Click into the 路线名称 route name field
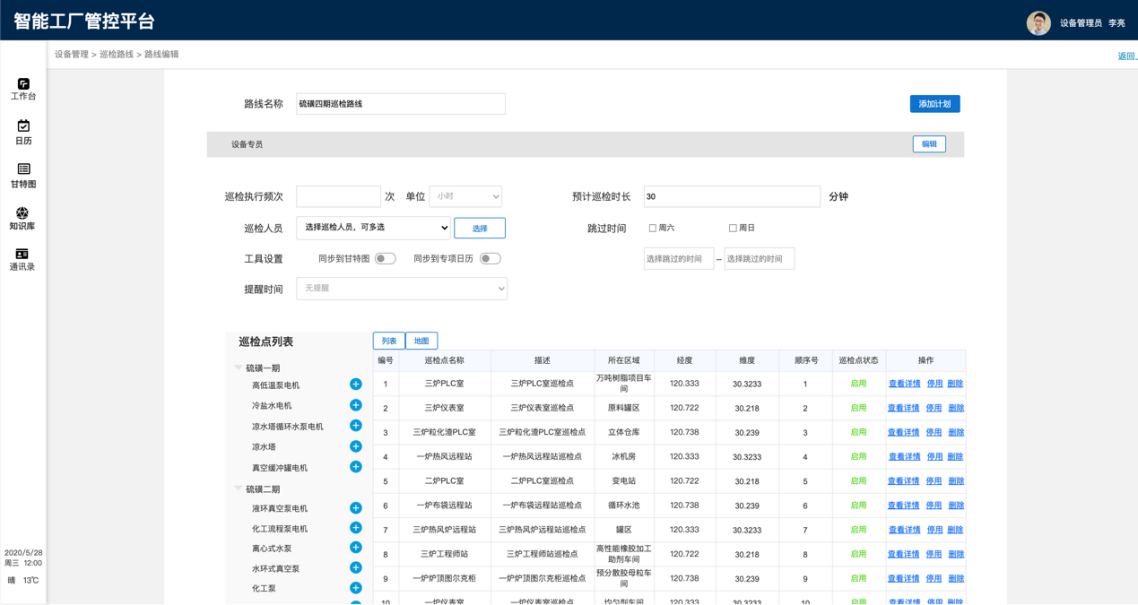This screenshot has width=1138, height=605. [400, 104]
